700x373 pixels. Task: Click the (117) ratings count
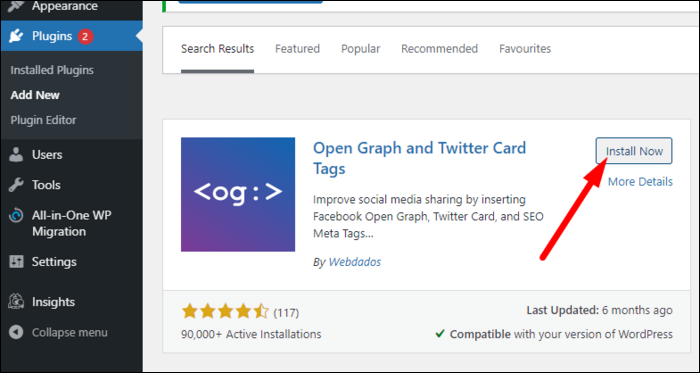pyautogui.click(x=286, y=312)
